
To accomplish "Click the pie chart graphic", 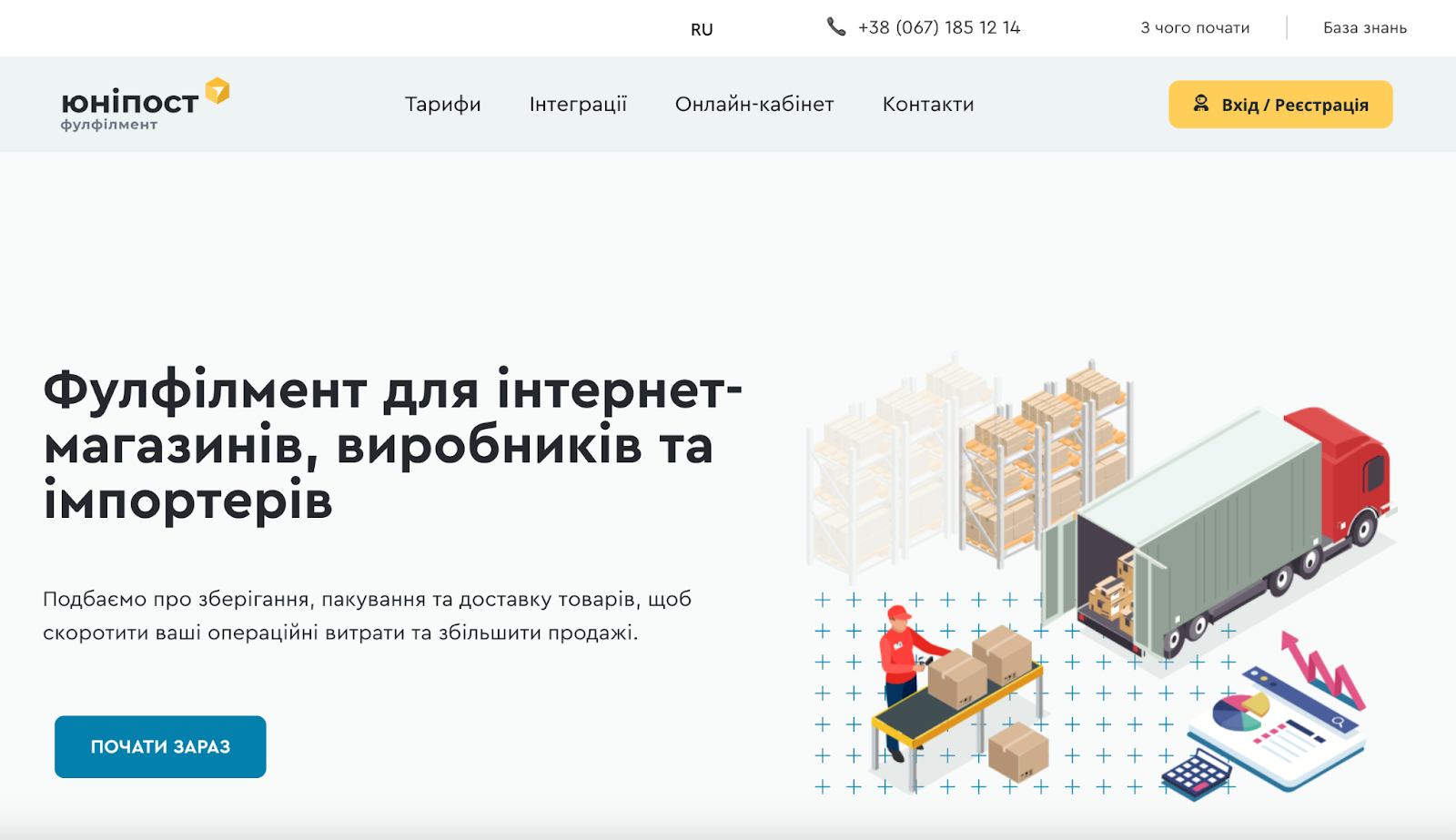I will [x=1239, y=712].
